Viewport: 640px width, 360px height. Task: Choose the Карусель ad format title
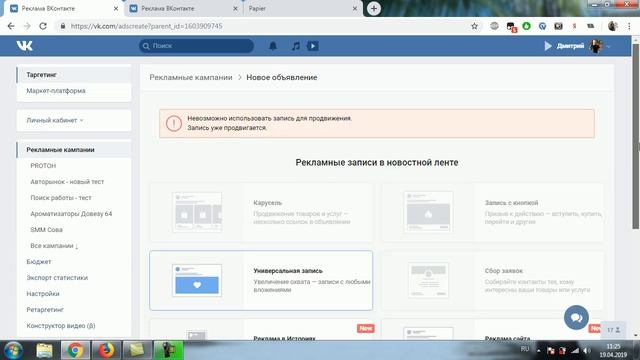point(267,202)
